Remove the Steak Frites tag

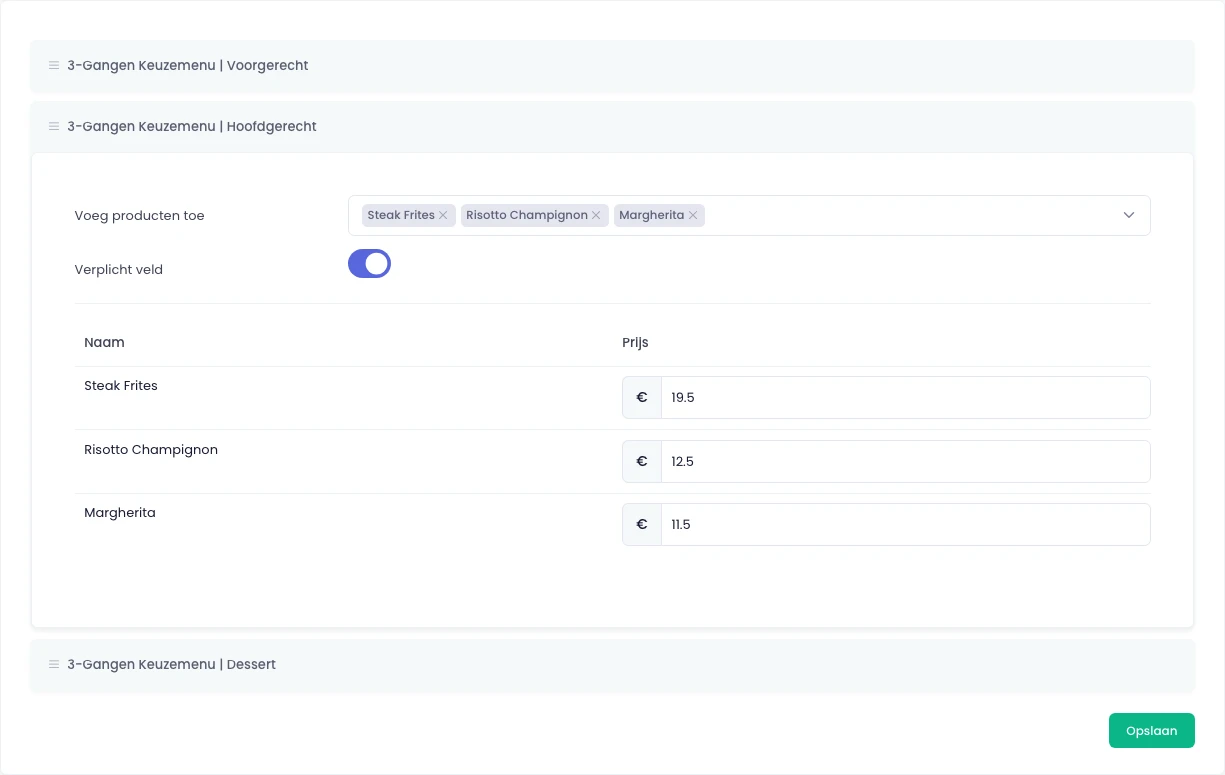pos(443,215)
